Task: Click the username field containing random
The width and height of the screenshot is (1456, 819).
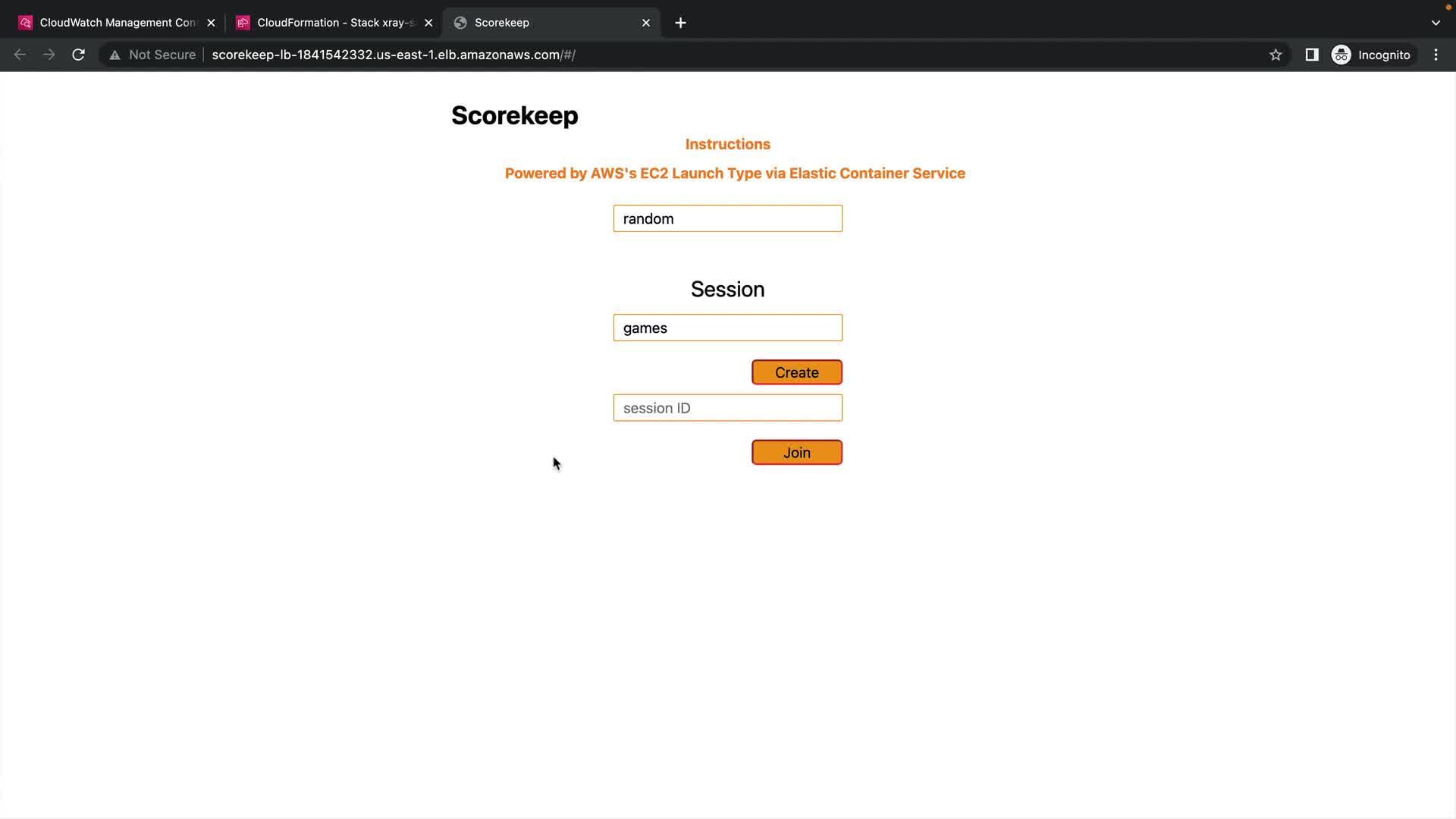Action: (x=727, y=218)
